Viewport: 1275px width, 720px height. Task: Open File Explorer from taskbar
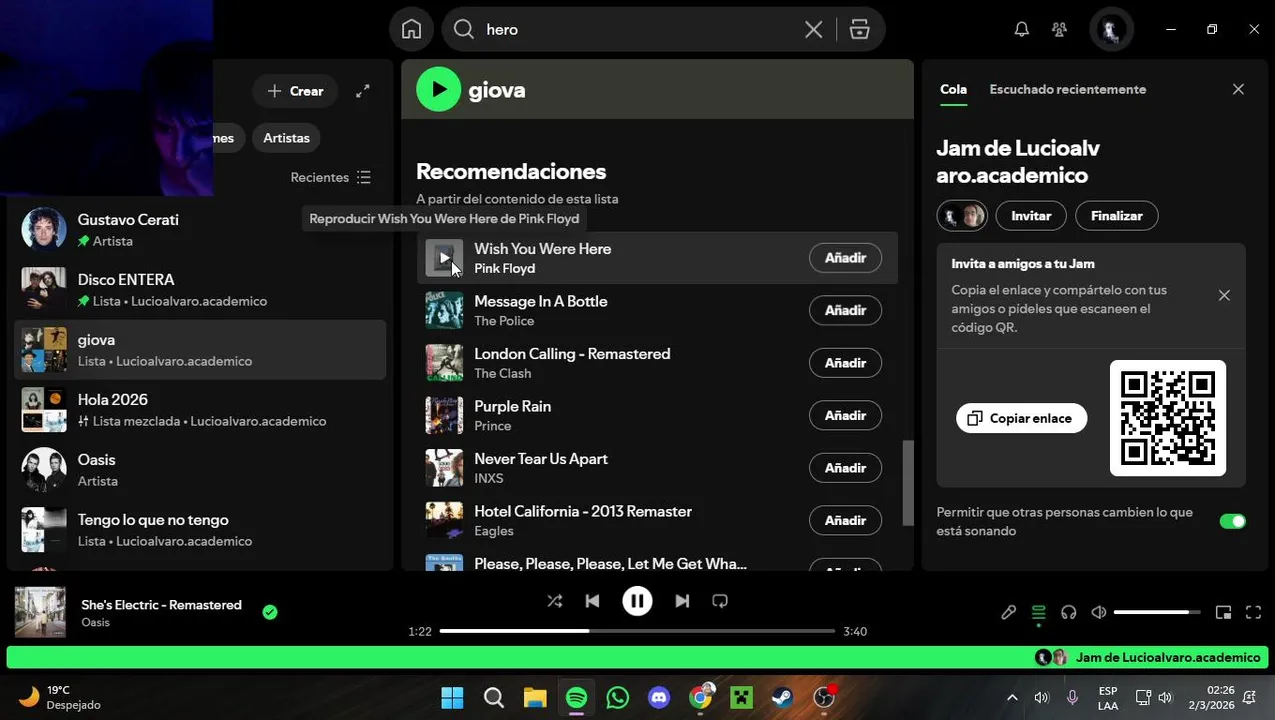pos(535,697)
